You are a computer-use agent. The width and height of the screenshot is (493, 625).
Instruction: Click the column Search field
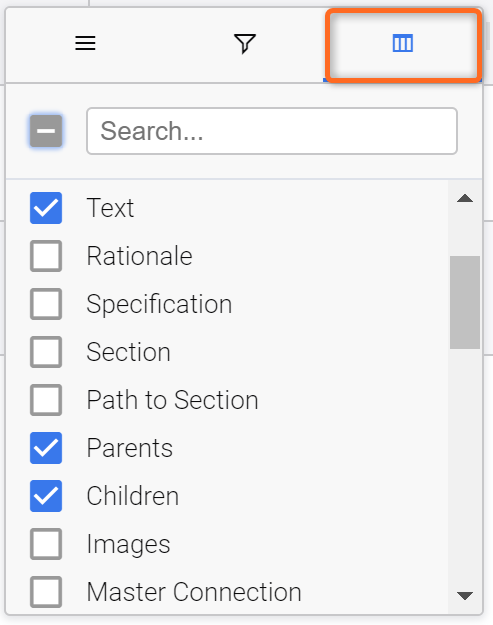pos(272,131)
